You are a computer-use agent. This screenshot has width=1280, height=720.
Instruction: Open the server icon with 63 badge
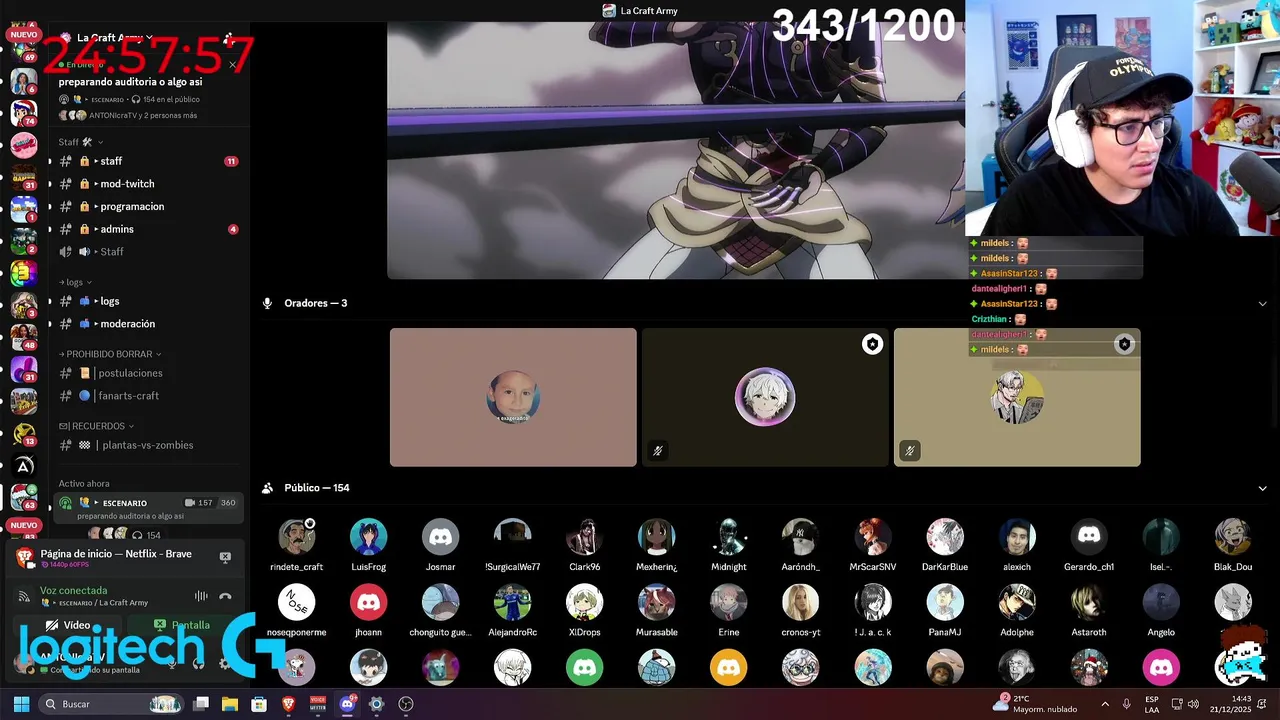click(24, 496)
